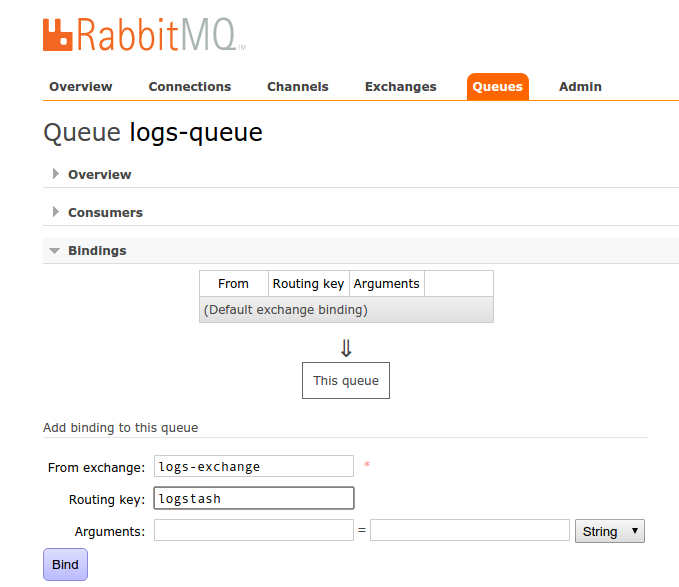Click the RabbitMQ logo
The image size is (679, 587).
point(144,35)
